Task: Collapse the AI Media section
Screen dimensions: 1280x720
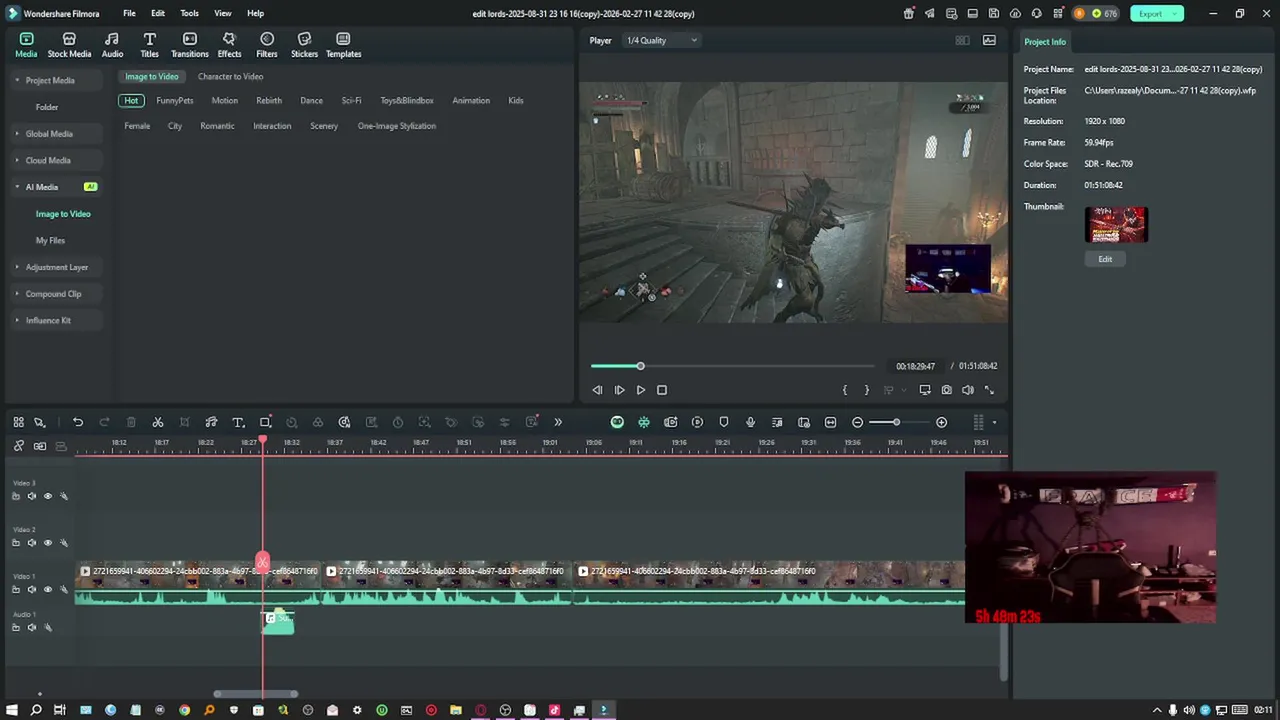Action: point(17,187)
